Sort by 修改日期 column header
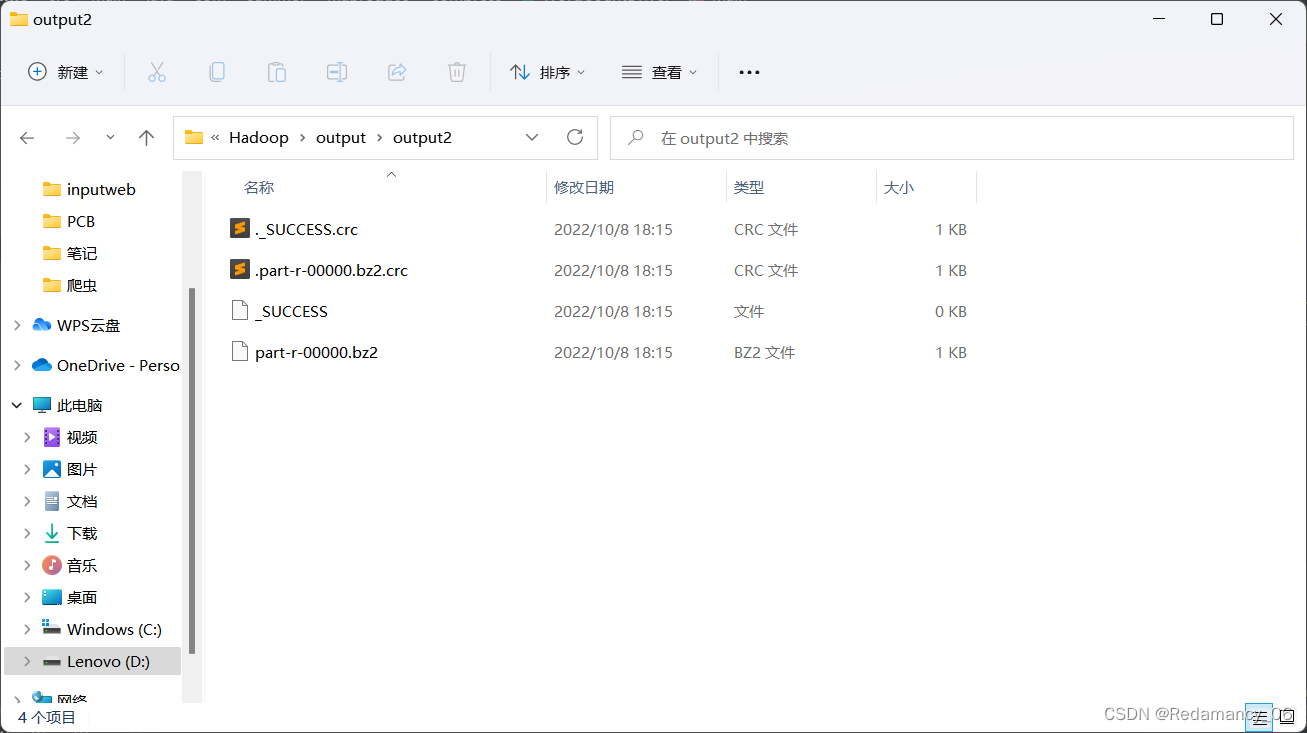This screenshot has height=733, width=1307. [584, 187]
